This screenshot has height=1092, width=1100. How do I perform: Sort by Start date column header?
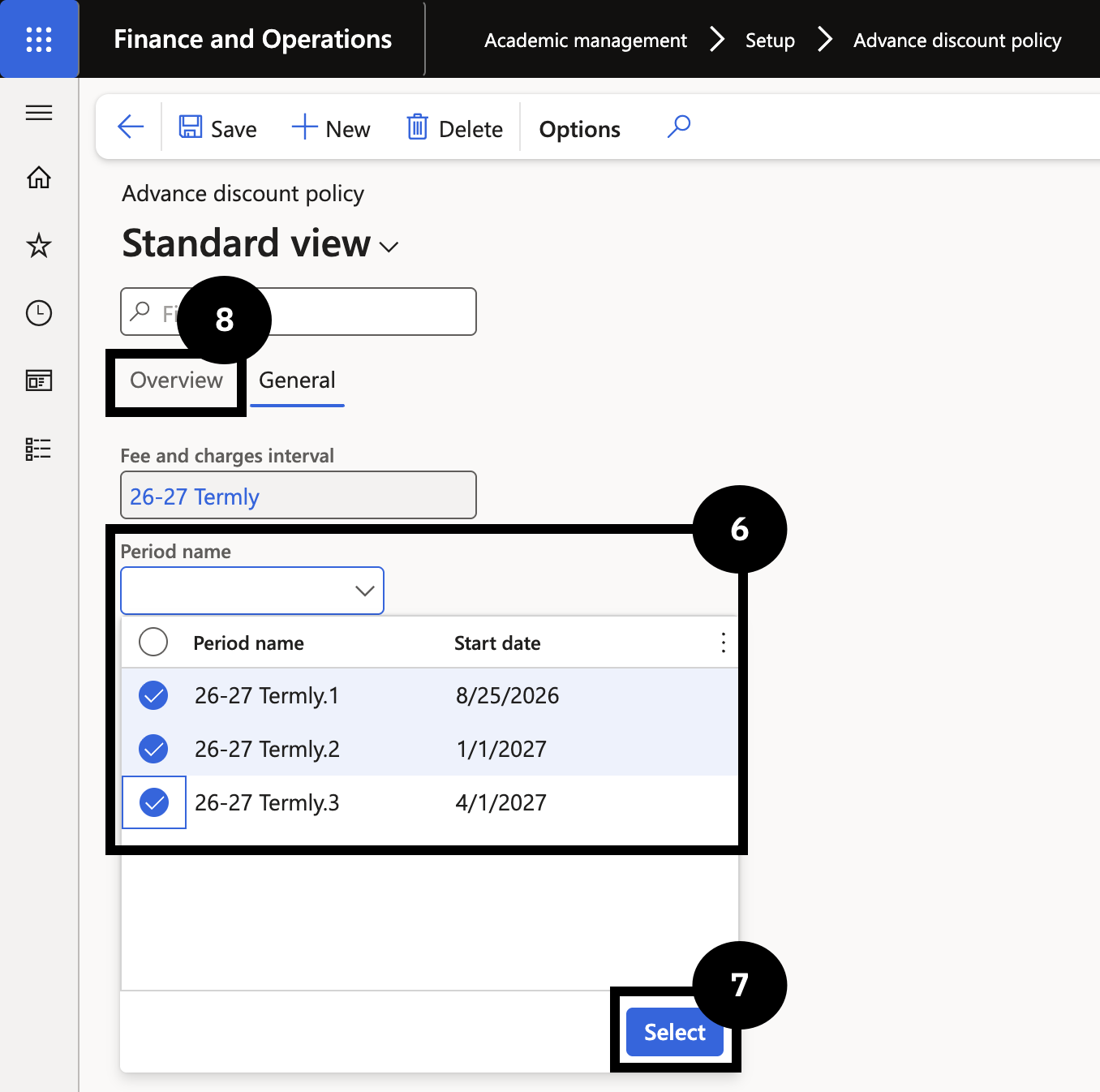497,643
